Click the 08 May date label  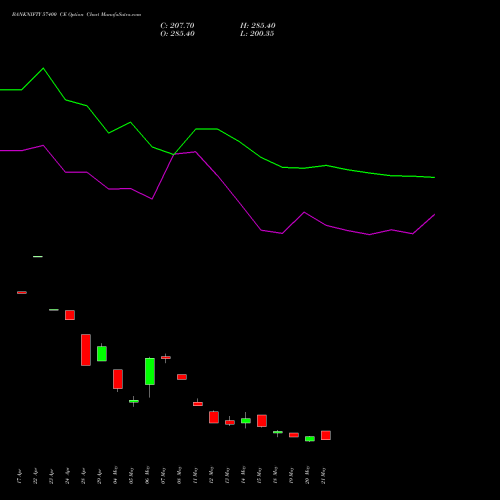coord(179,475)
